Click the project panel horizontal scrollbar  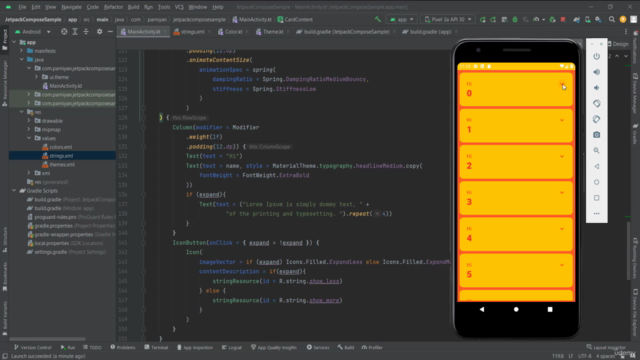(x=47, y=339)
